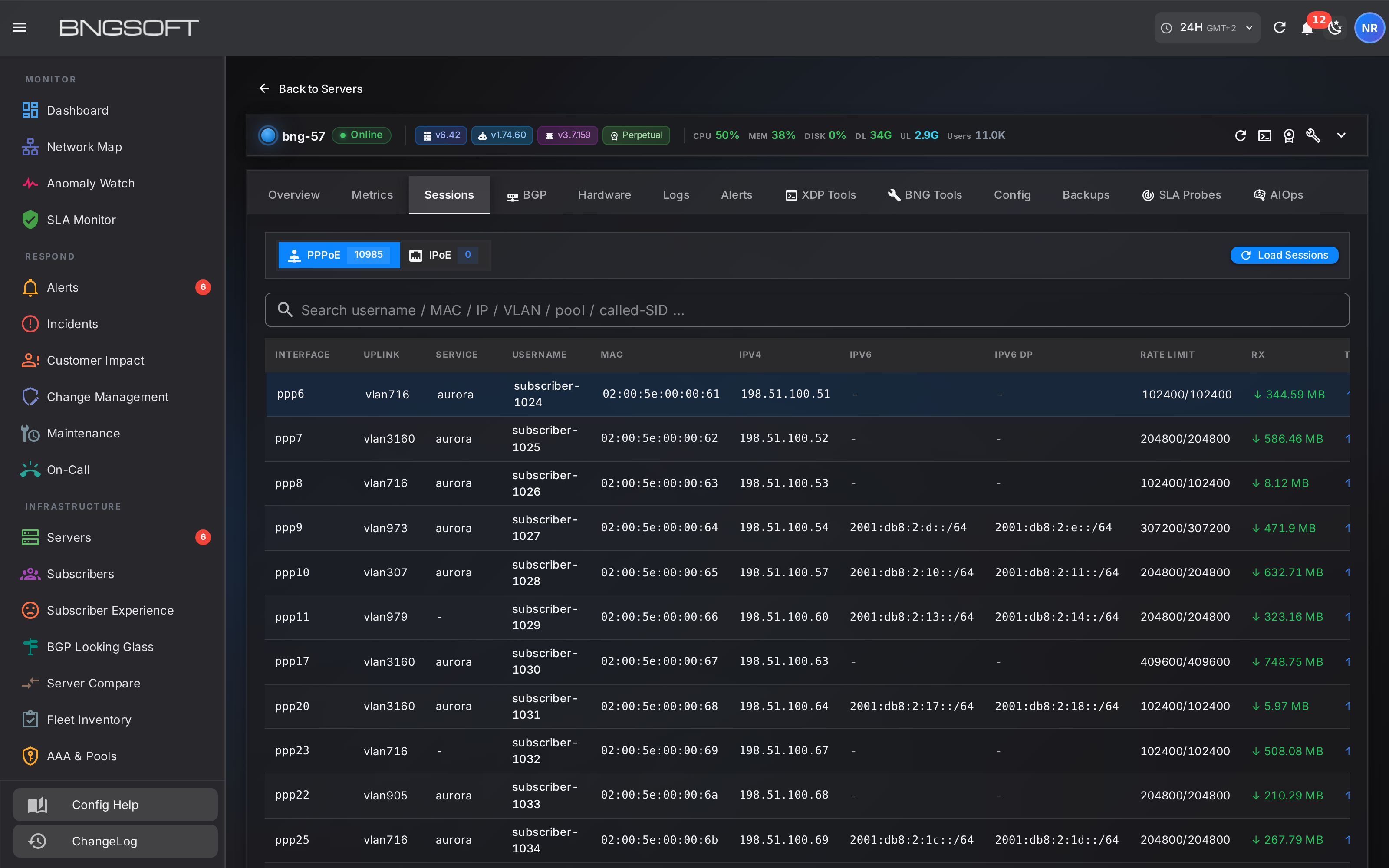Select the ppp6 session row
This screenshot has width=1389, height=868.
tap(807, 394)
